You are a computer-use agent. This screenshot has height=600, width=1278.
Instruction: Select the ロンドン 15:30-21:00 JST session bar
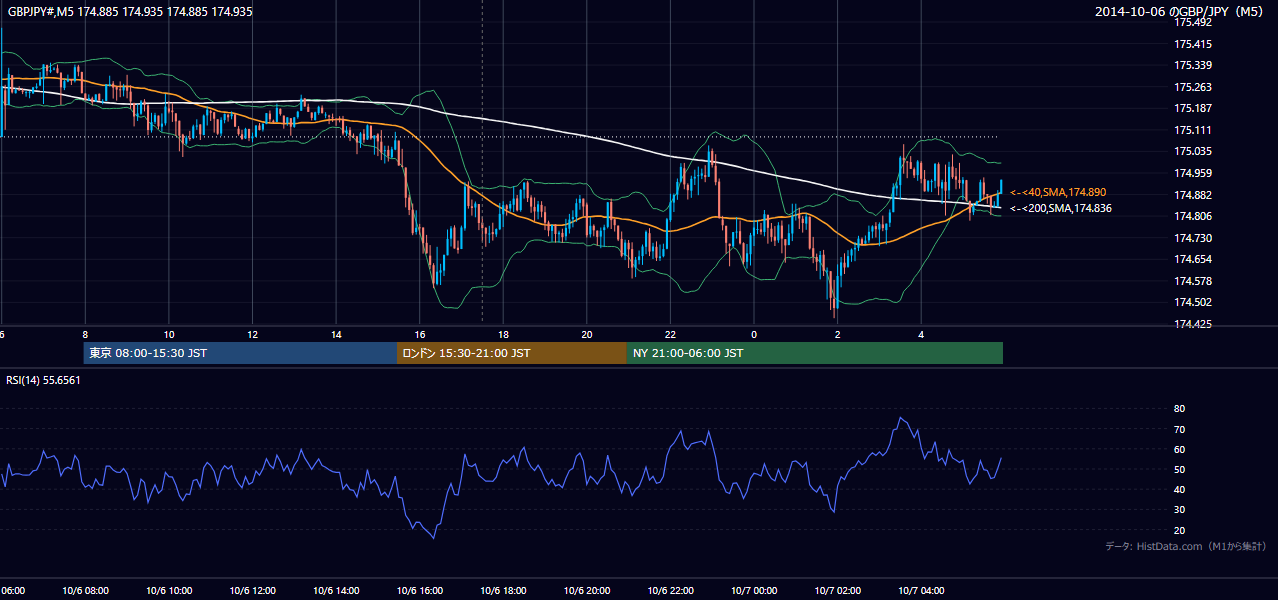tap(512, 353)
